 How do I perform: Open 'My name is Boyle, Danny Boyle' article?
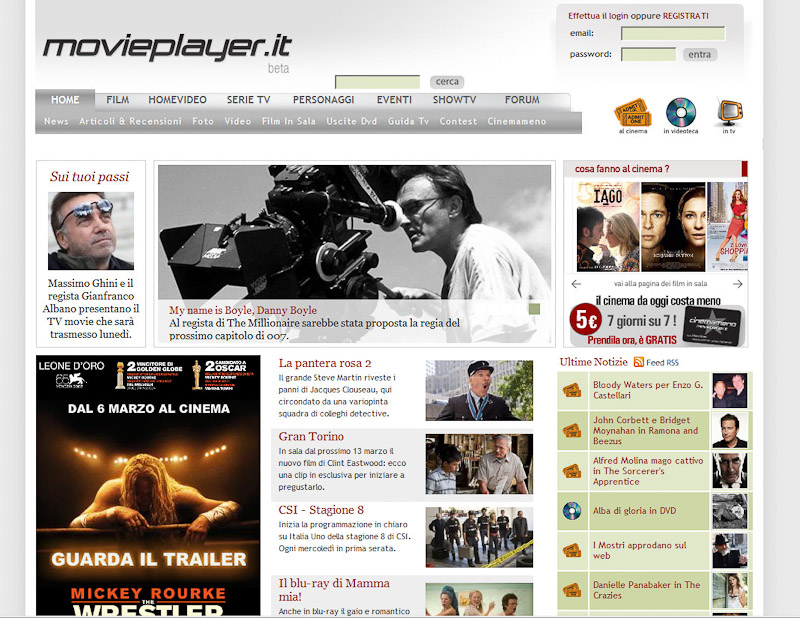(x=243, y=310)
